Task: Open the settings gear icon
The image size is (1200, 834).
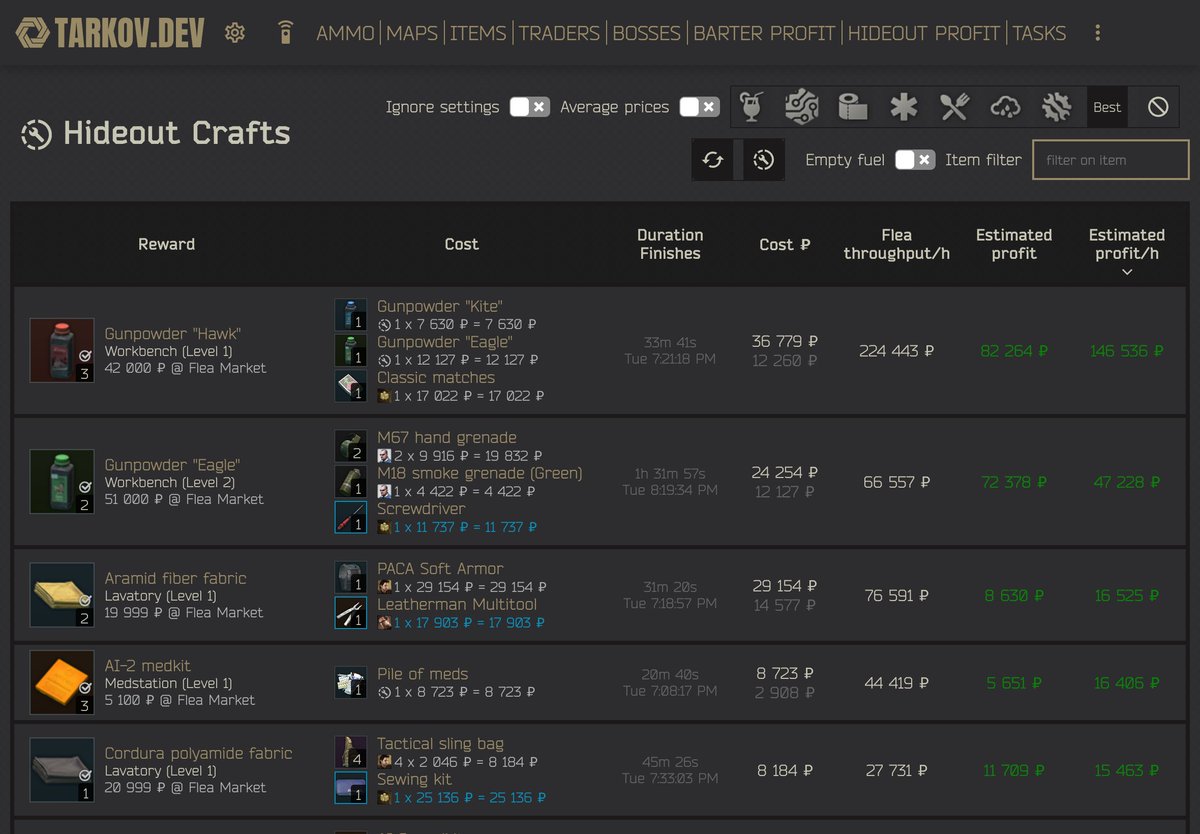Action: 235,33
